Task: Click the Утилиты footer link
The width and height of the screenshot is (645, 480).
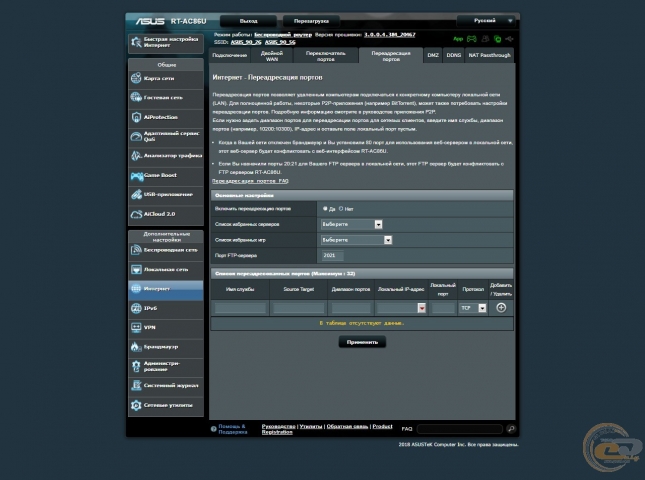Action: [311, 427]
